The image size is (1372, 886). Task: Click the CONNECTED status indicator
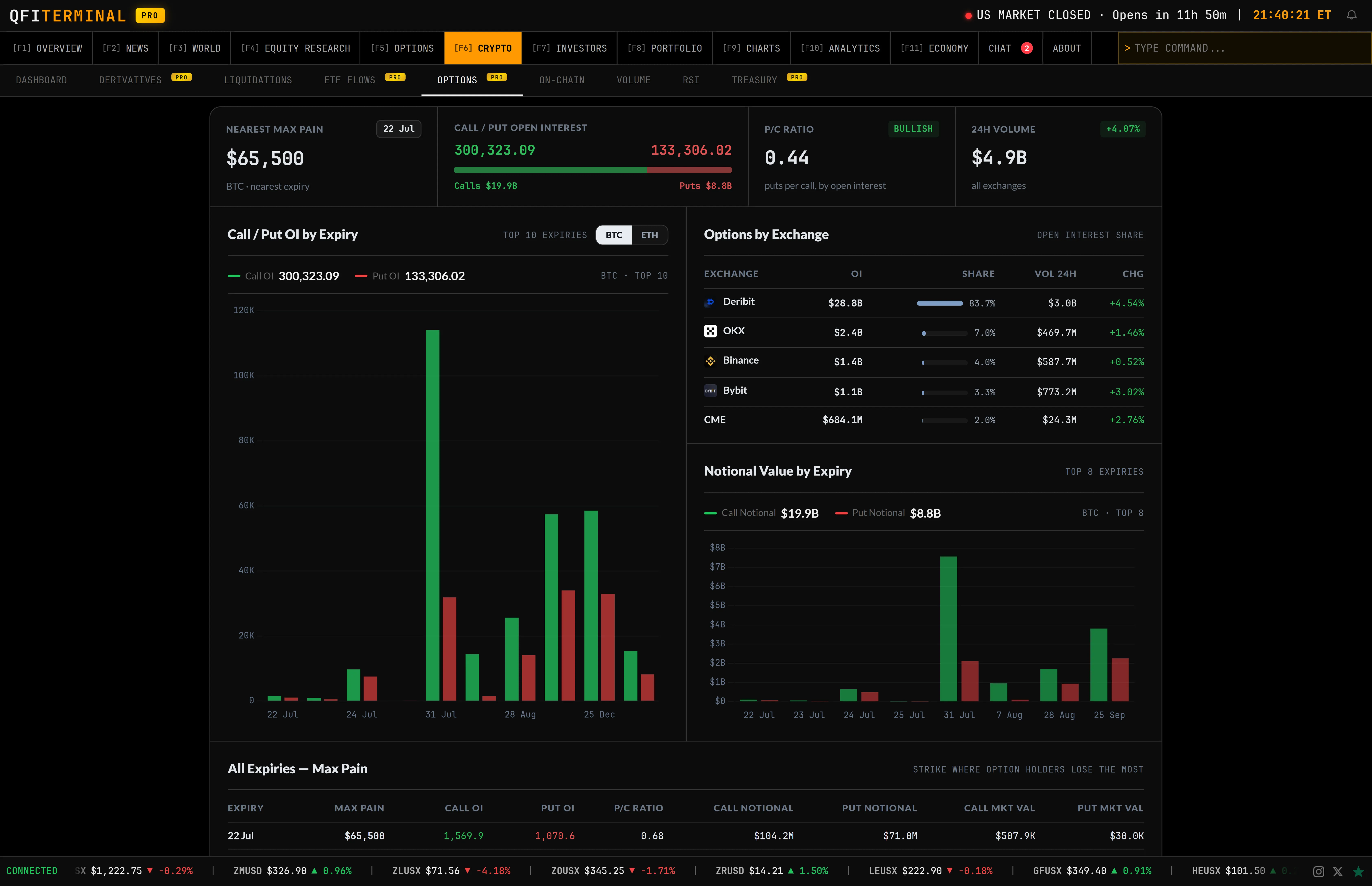pos(32,871)
